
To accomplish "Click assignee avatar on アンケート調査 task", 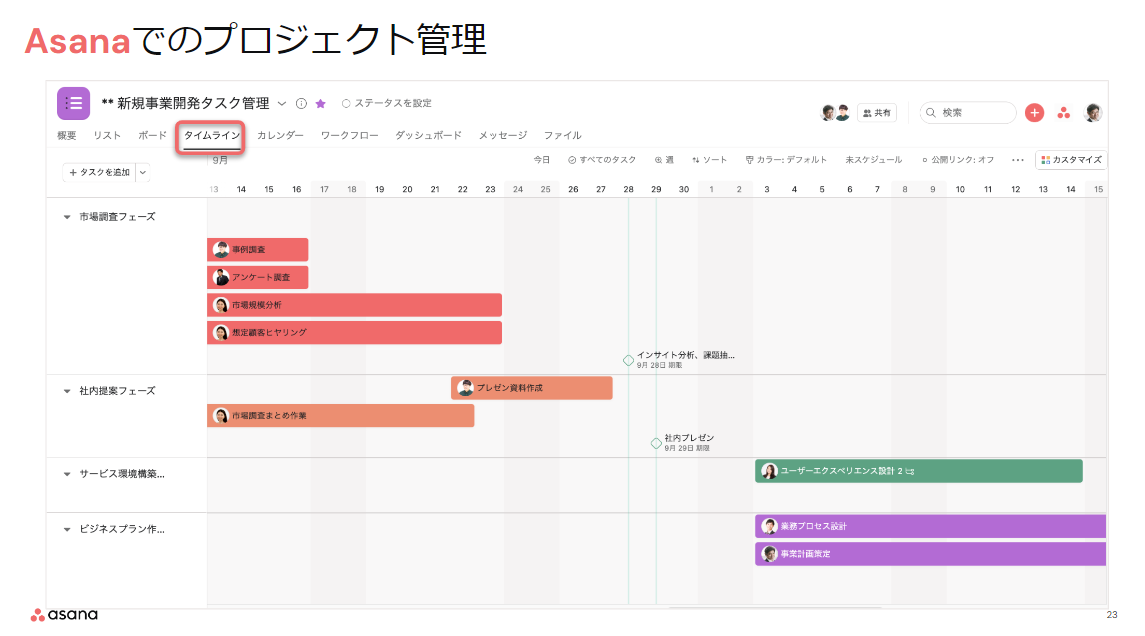I will (x=221, y=277).
